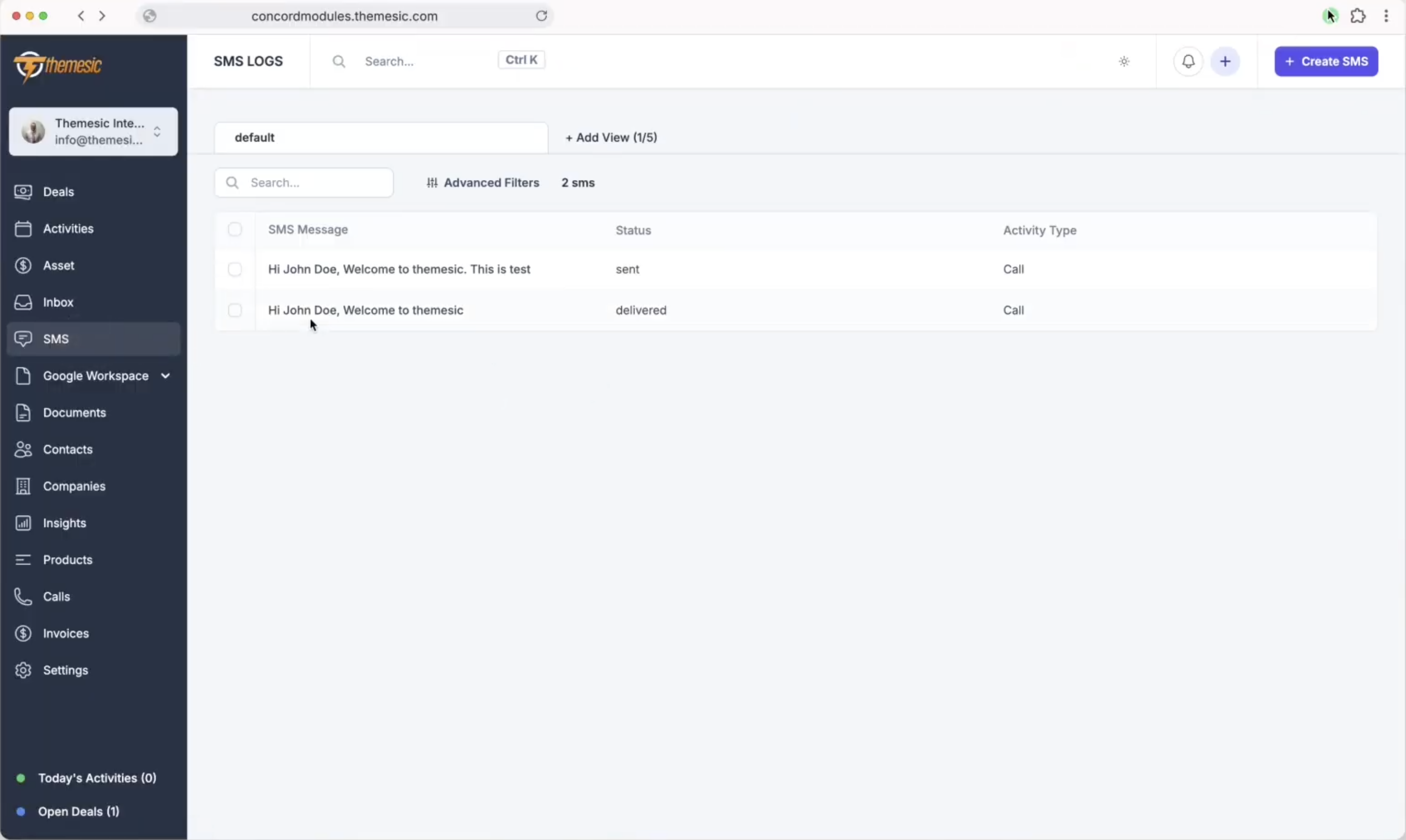This screenshot has height=840, width=1406.
Task: Toggle the theme brightness switch
Action: point(1124,61)
